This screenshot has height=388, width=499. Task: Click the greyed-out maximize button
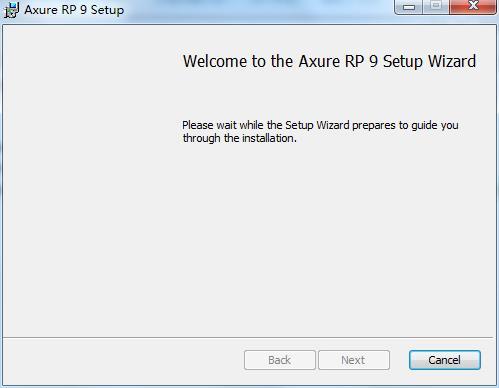(x=435, y=7)
